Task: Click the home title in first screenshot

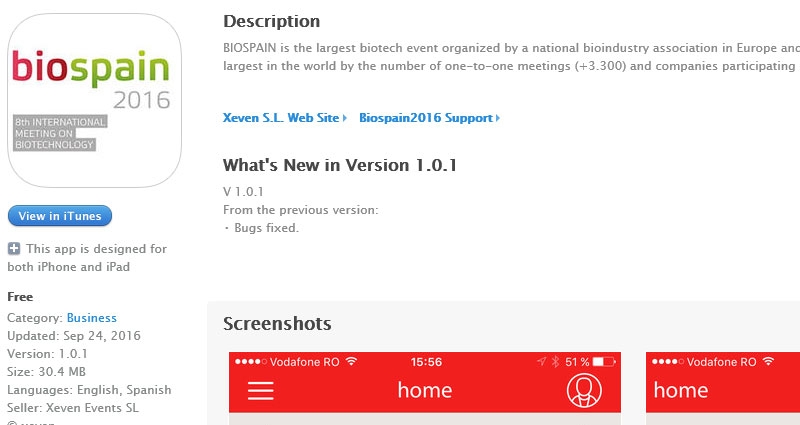Action: click(x=425, y=390)
